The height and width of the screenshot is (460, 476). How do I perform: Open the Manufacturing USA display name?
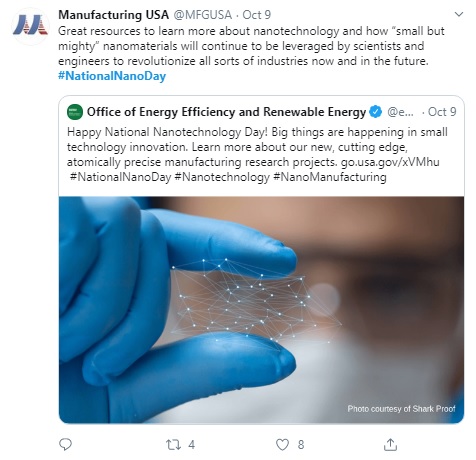(114, 15)
